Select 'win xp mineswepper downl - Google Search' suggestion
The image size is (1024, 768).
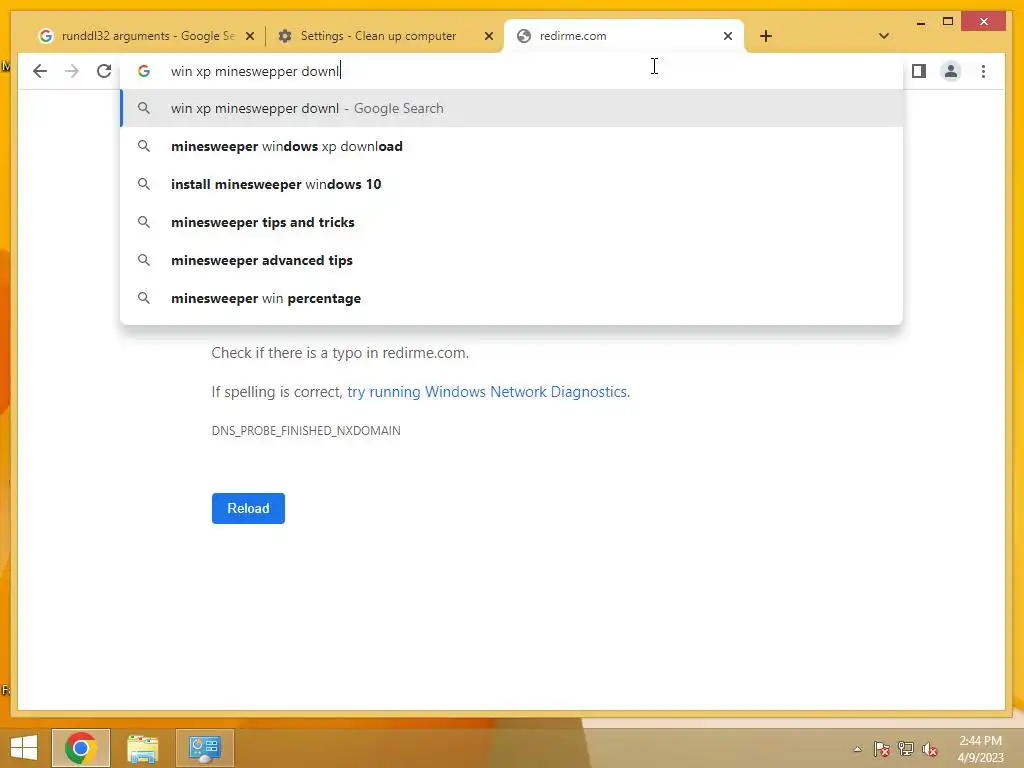point(512,108)
